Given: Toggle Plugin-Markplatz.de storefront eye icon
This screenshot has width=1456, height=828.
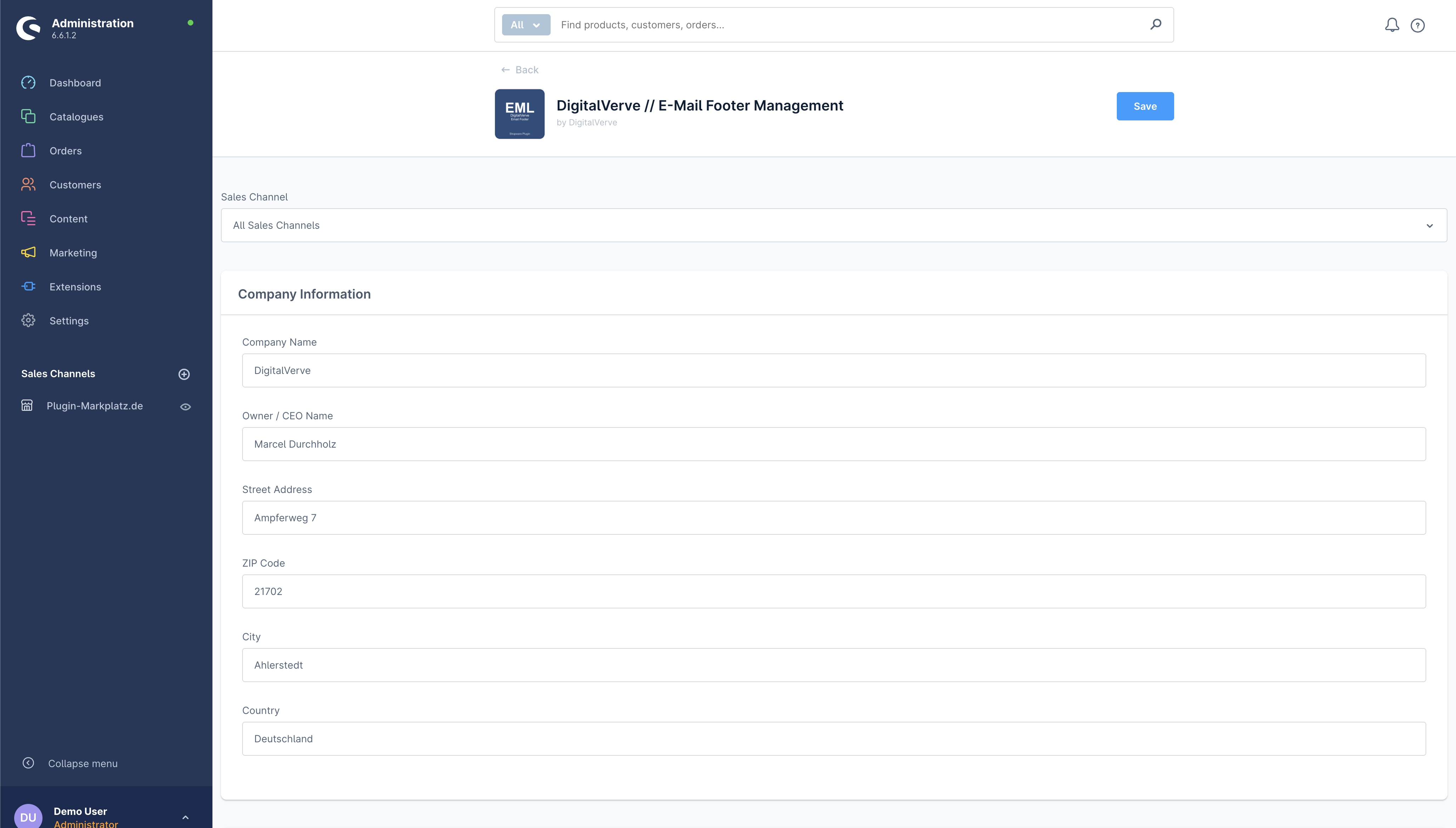Looking at the screenshot, I should pos(185,407).
